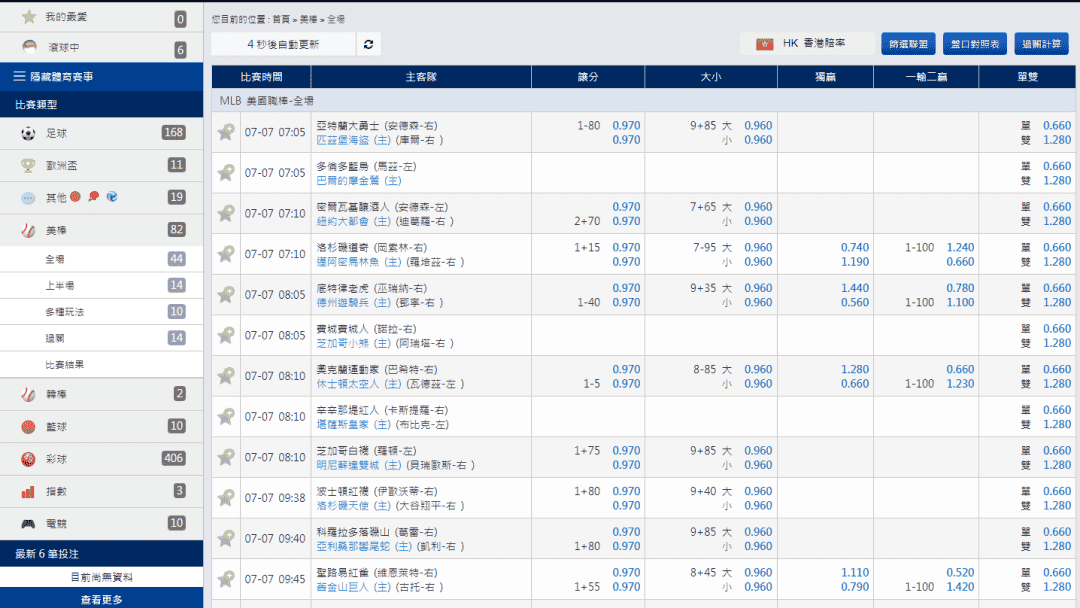
Task: Mark 聖路易紅雀 match as favorite
Action: [x=226, y=579]
